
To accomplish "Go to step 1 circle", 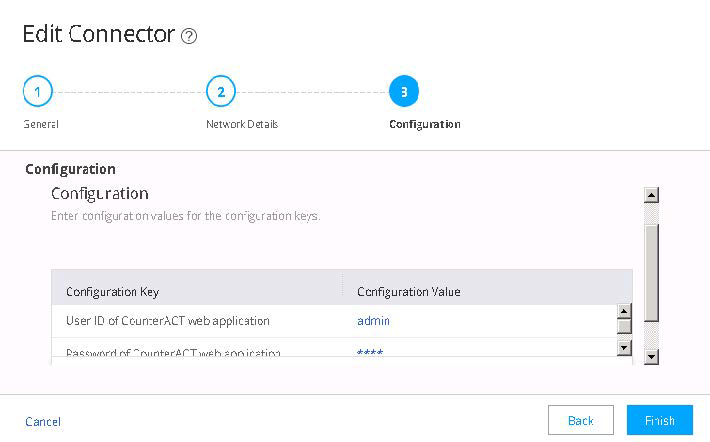I will click(37, 92).
